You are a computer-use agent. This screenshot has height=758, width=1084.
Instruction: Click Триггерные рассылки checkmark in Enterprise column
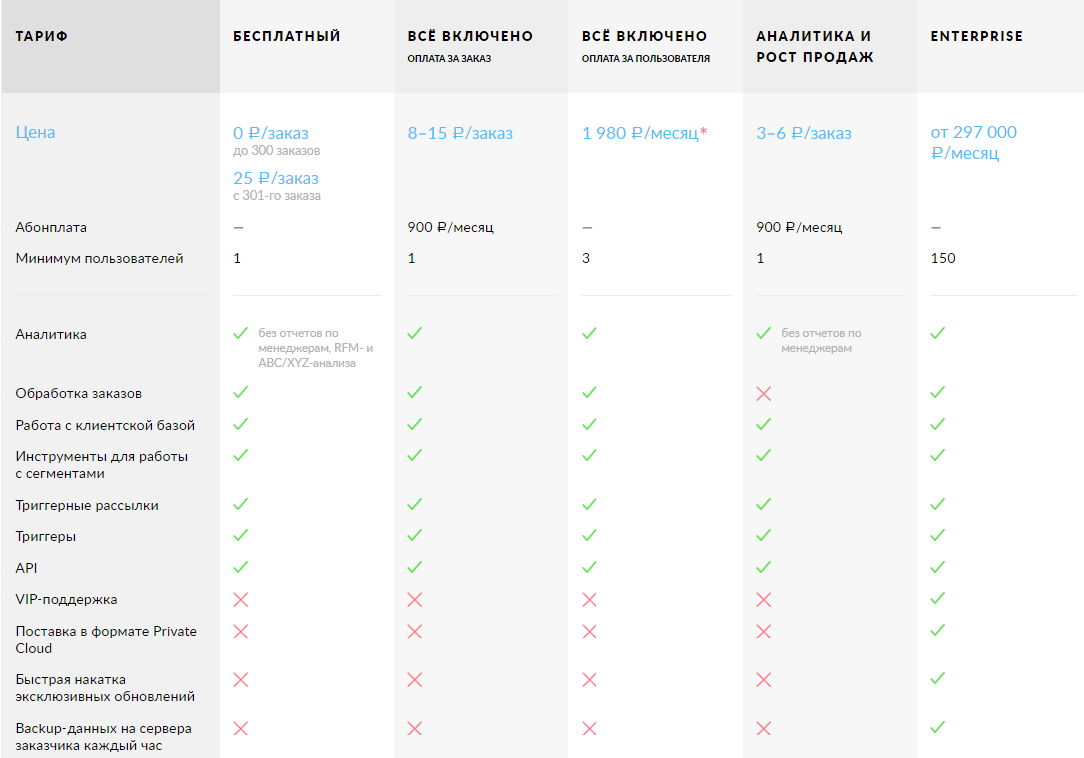[937, 504]
